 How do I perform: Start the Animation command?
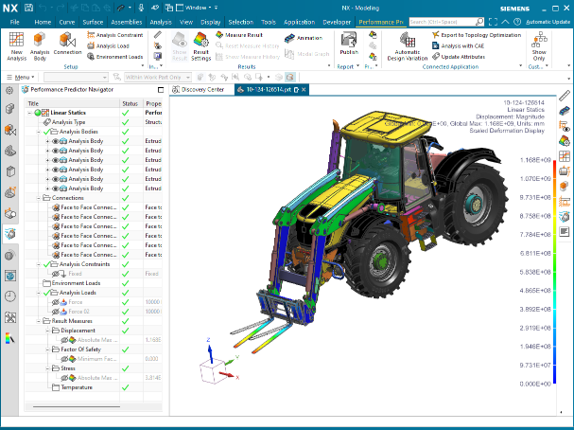(x=303, y=38)
